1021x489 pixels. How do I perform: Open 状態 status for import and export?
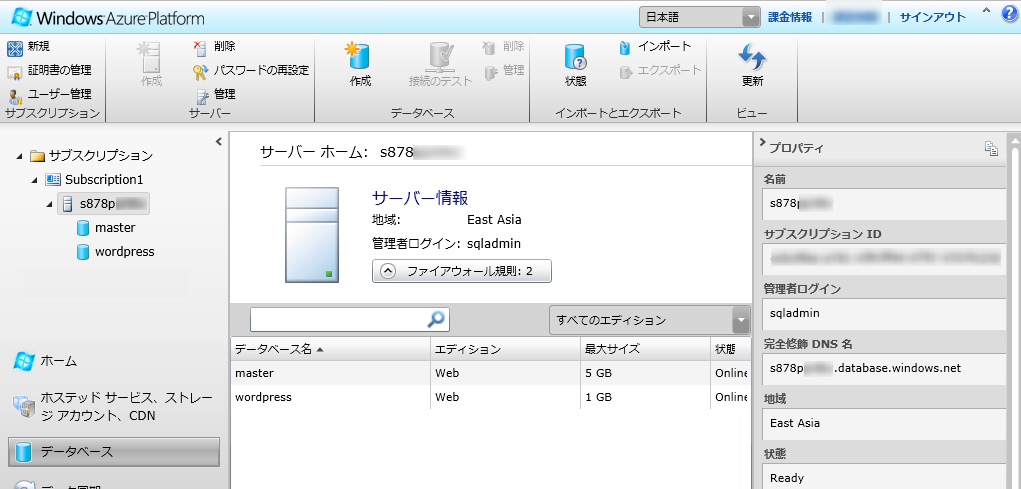click(x=576, y=65)
